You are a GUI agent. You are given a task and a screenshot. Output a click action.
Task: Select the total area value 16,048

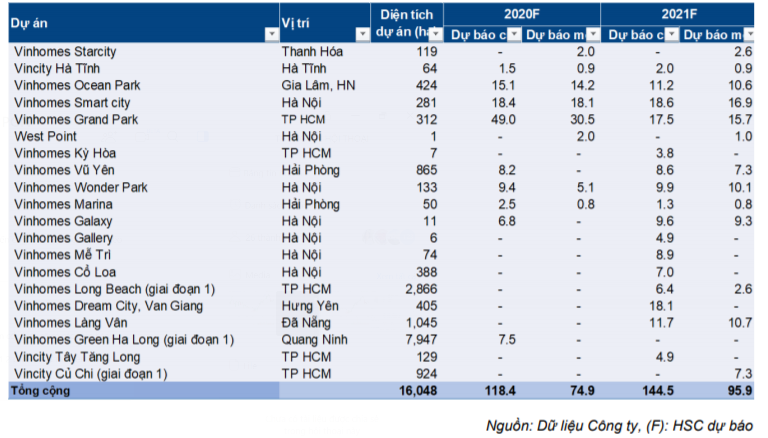pyautogui.click(x=415, y=391)
